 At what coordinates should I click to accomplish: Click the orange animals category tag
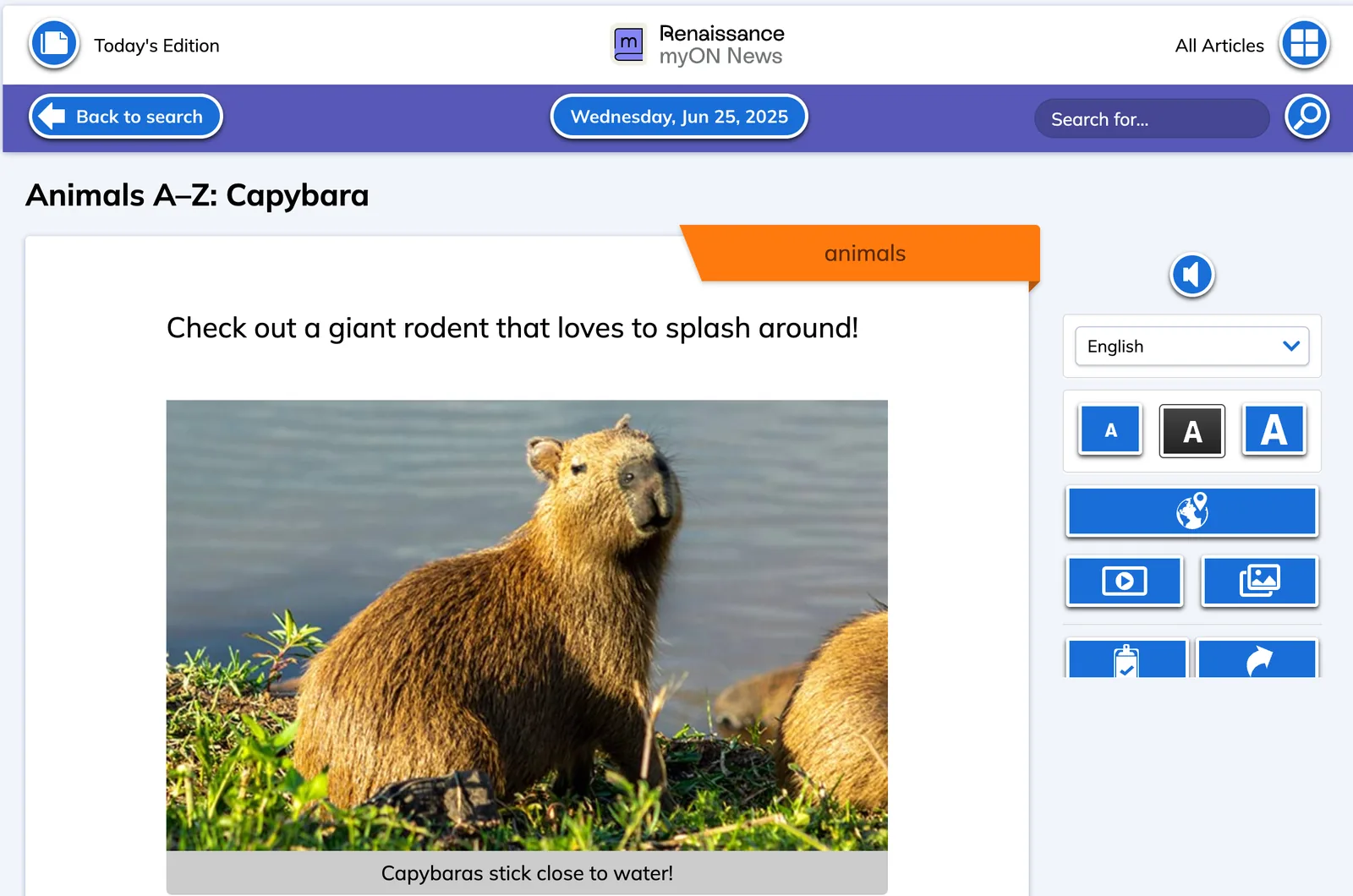click(x=864, y=254)
